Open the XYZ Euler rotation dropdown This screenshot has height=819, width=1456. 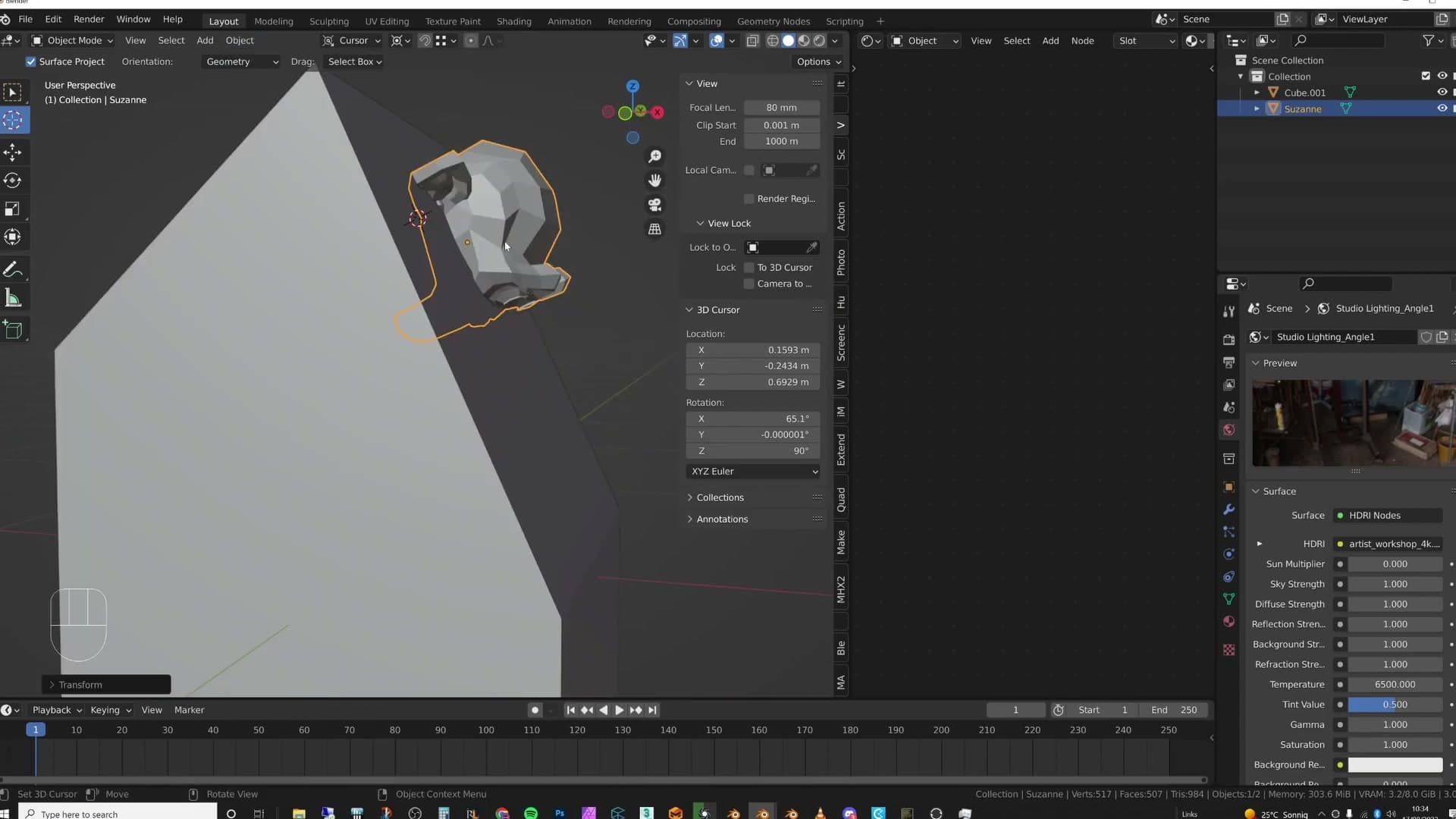coord(753,471)
